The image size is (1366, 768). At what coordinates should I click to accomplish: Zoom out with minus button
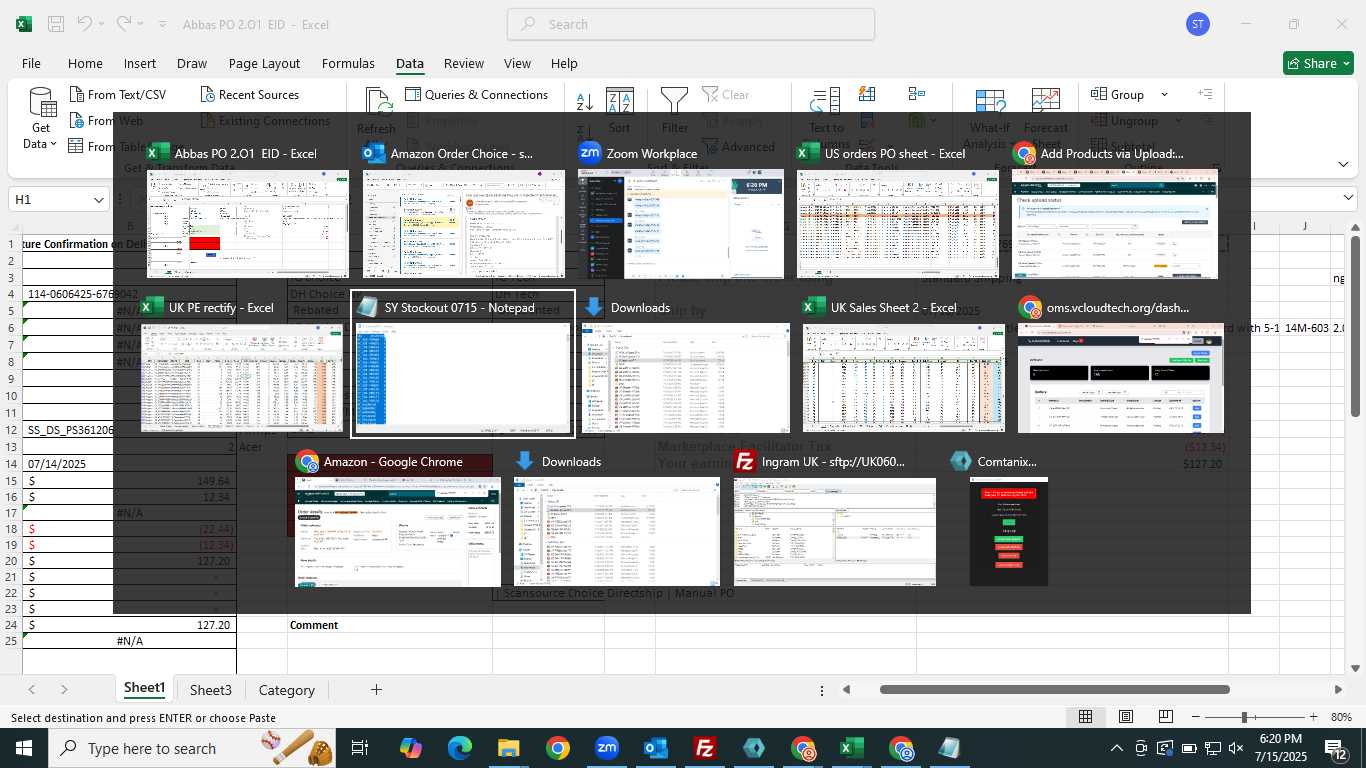pos(1194,717)
